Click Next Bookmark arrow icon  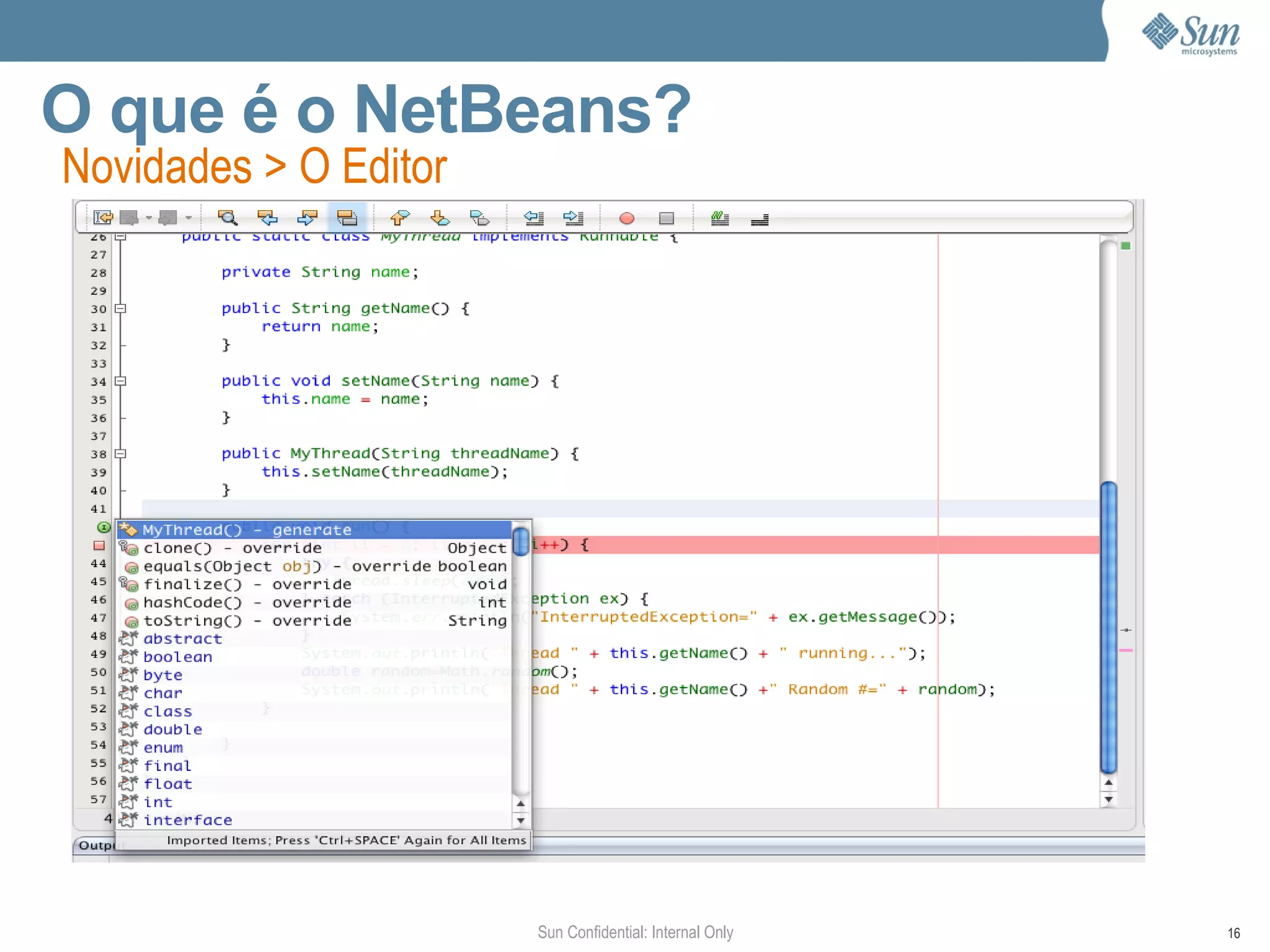[x=440, y=218]
